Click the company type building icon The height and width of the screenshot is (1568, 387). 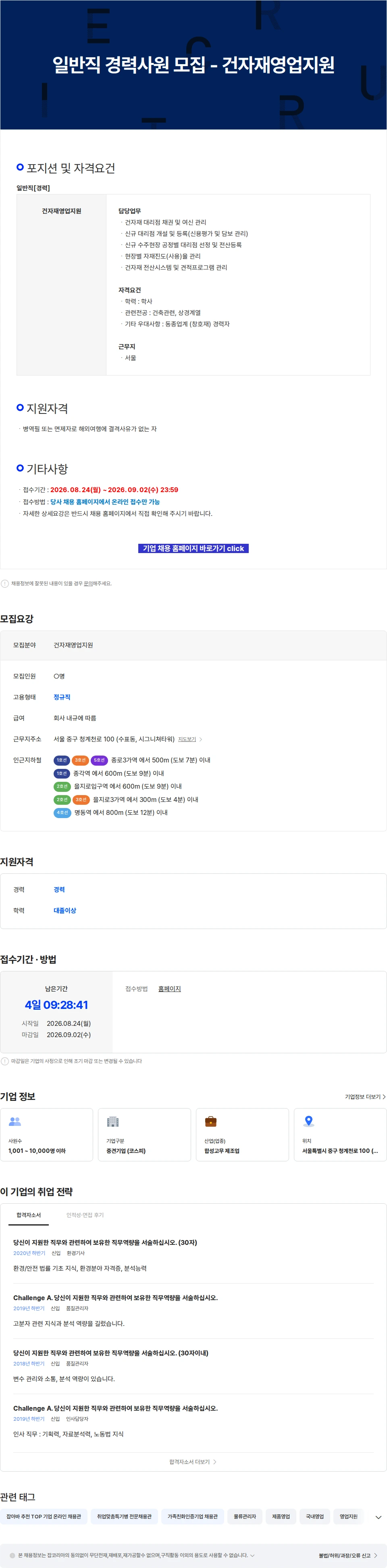pos(112,1121)
